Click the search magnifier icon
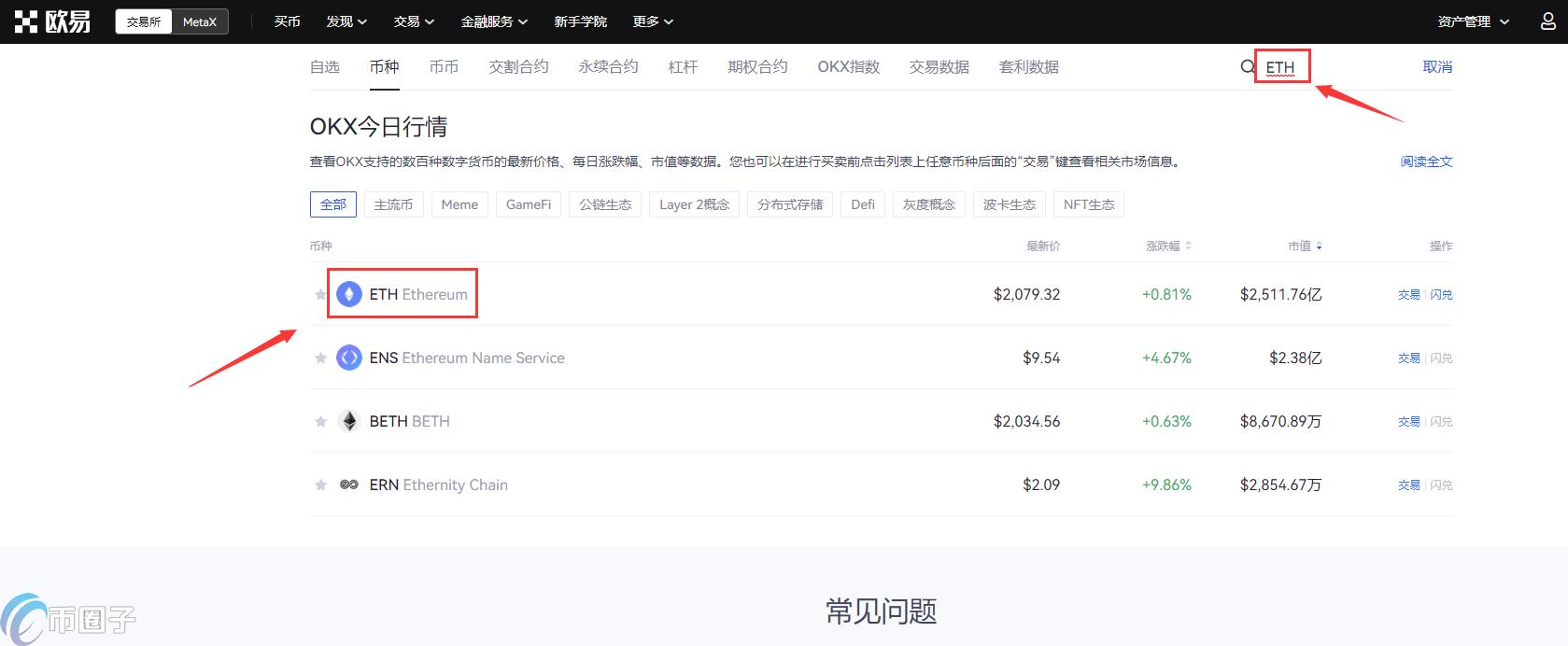 (1248, 67)
